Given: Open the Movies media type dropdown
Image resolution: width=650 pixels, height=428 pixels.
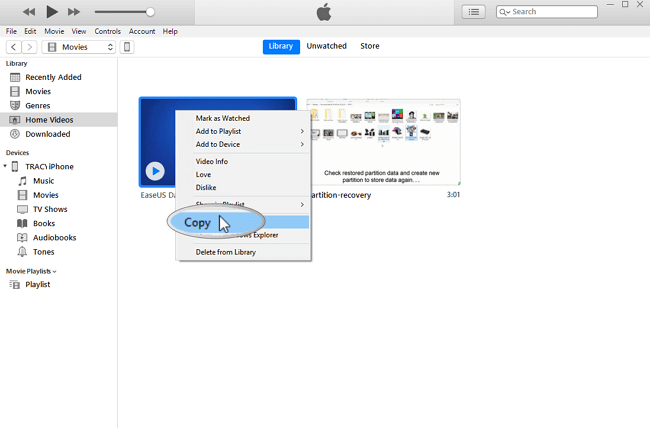Looking at the screenshot, I should pos(79,47).
